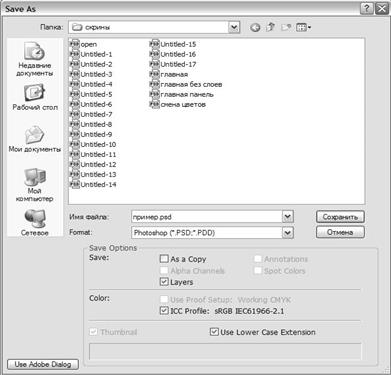Viewport: 391px width, 375px height.
Task: Select the file Untitled-6
Action: click(x=92, y=104)
